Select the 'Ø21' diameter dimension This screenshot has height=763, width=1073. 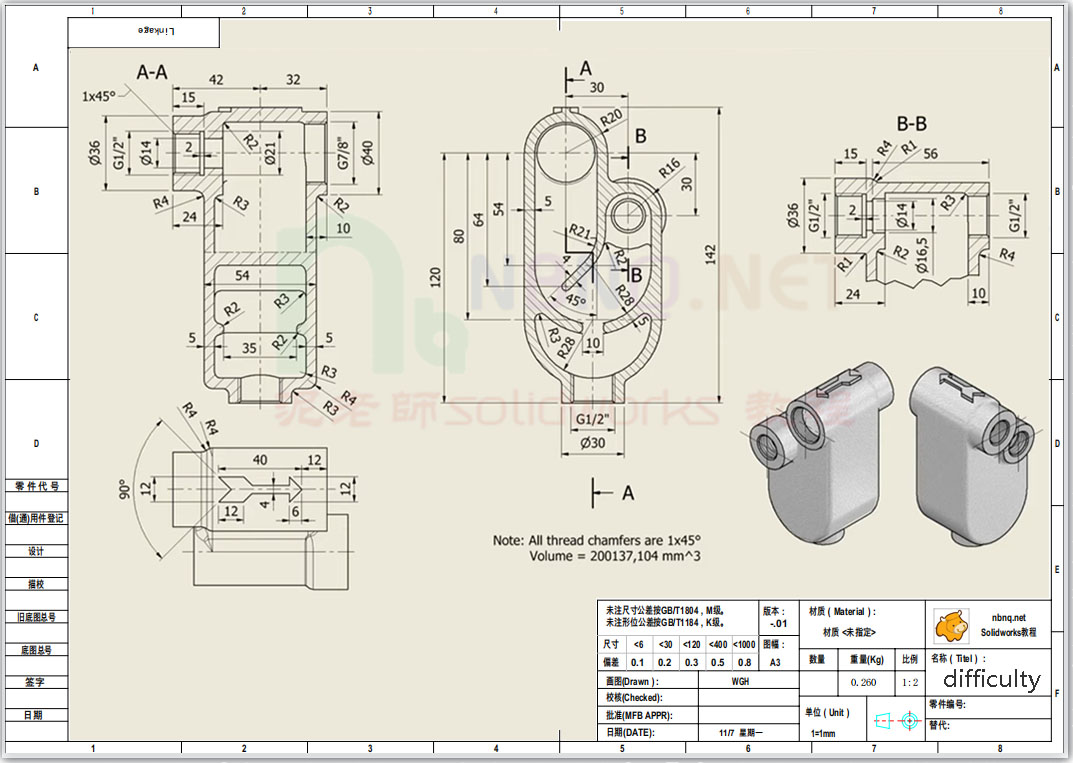[270, 153]
